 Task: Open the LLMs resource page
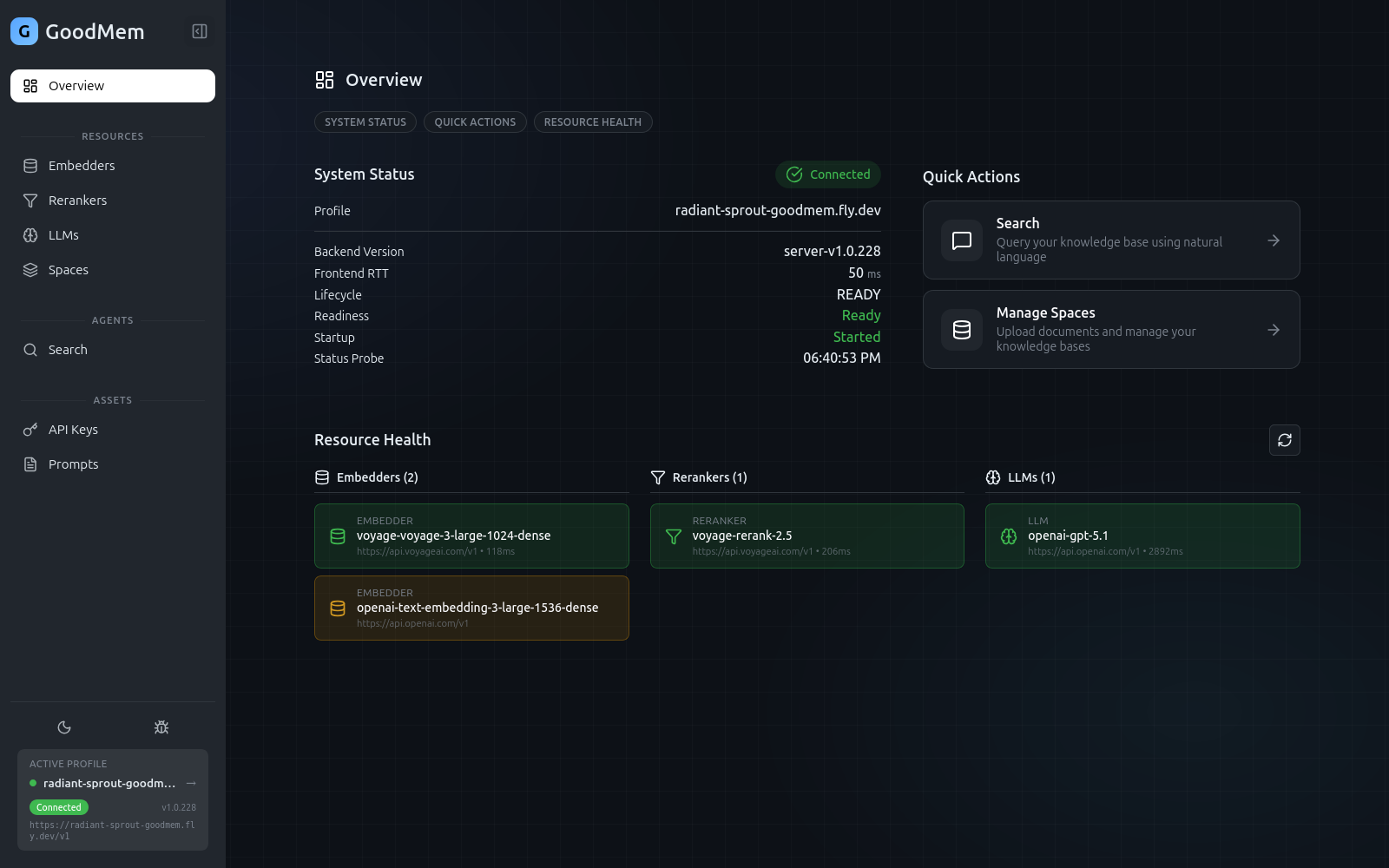(x=63, y=234)
